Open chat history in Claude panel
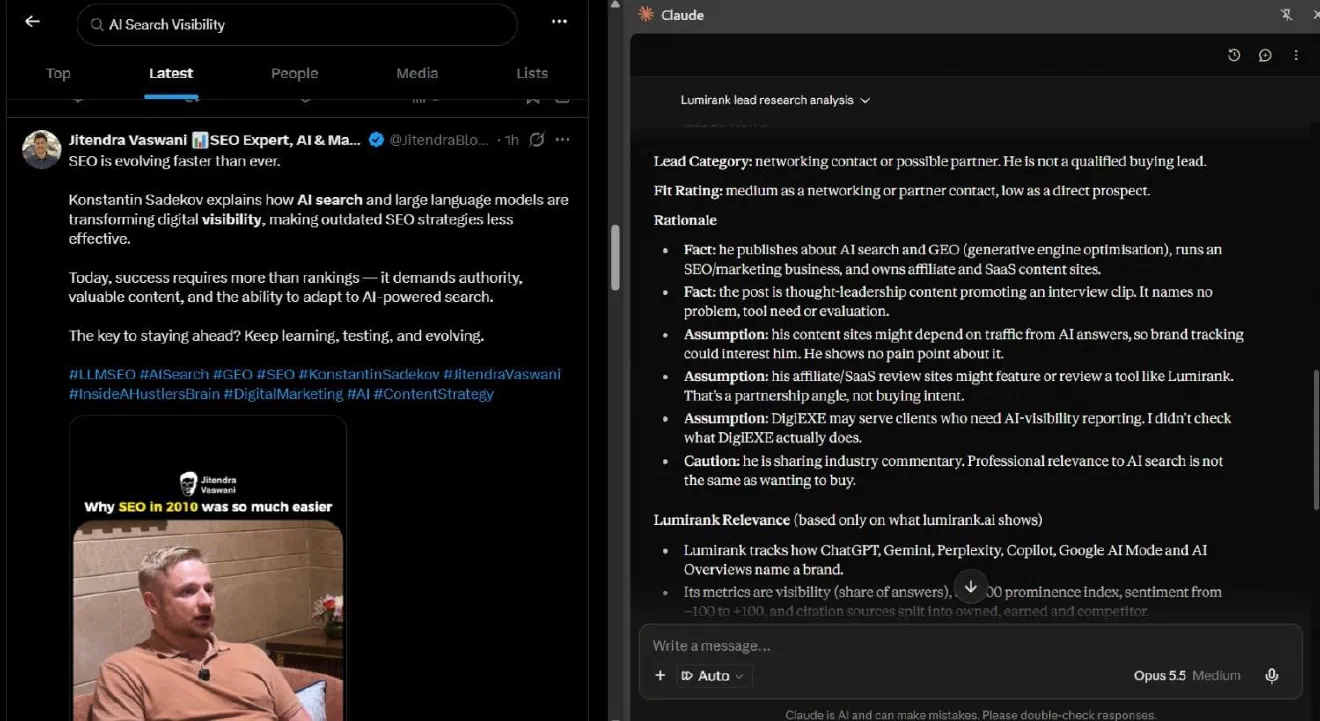Viewport: 1320px width, 721px height. [1234, 56]
